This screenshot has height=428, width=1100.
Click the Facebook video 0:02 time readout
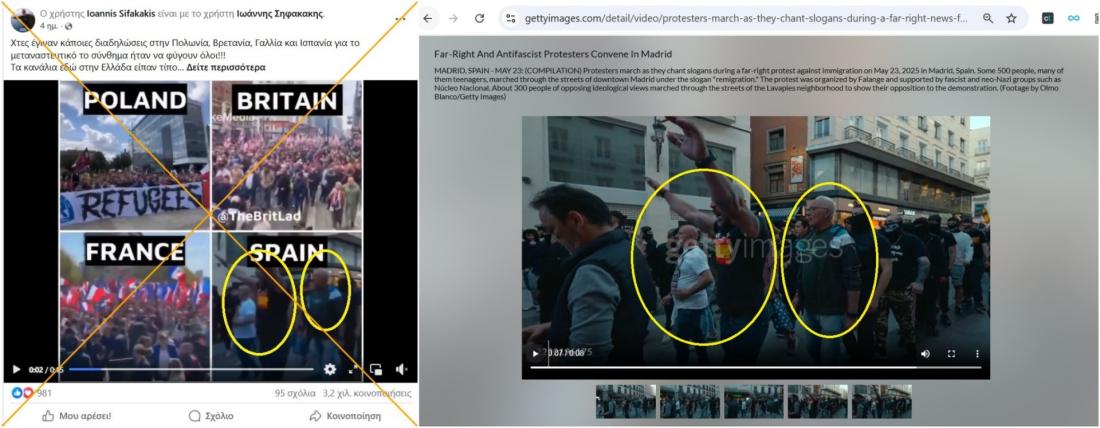(x=35, y=370)
